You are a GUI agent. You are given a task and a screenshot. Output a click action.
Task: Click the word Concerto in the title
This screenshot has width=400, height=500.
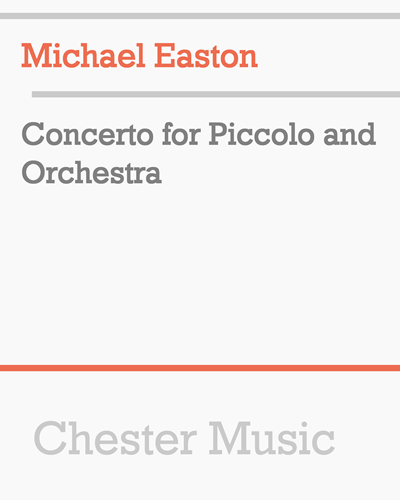click(87, 134)
